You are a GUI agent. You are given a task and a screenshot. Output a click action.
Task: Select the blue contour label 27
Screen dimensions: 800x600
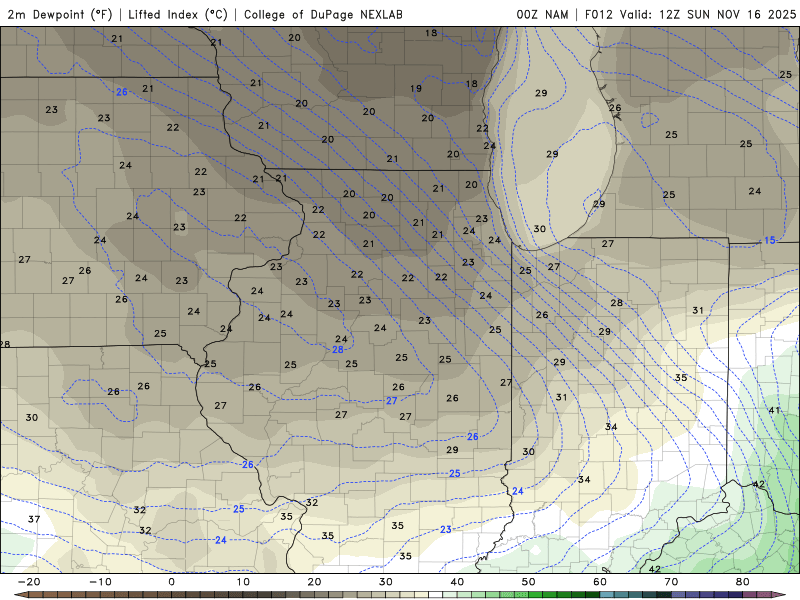point(391,401)
